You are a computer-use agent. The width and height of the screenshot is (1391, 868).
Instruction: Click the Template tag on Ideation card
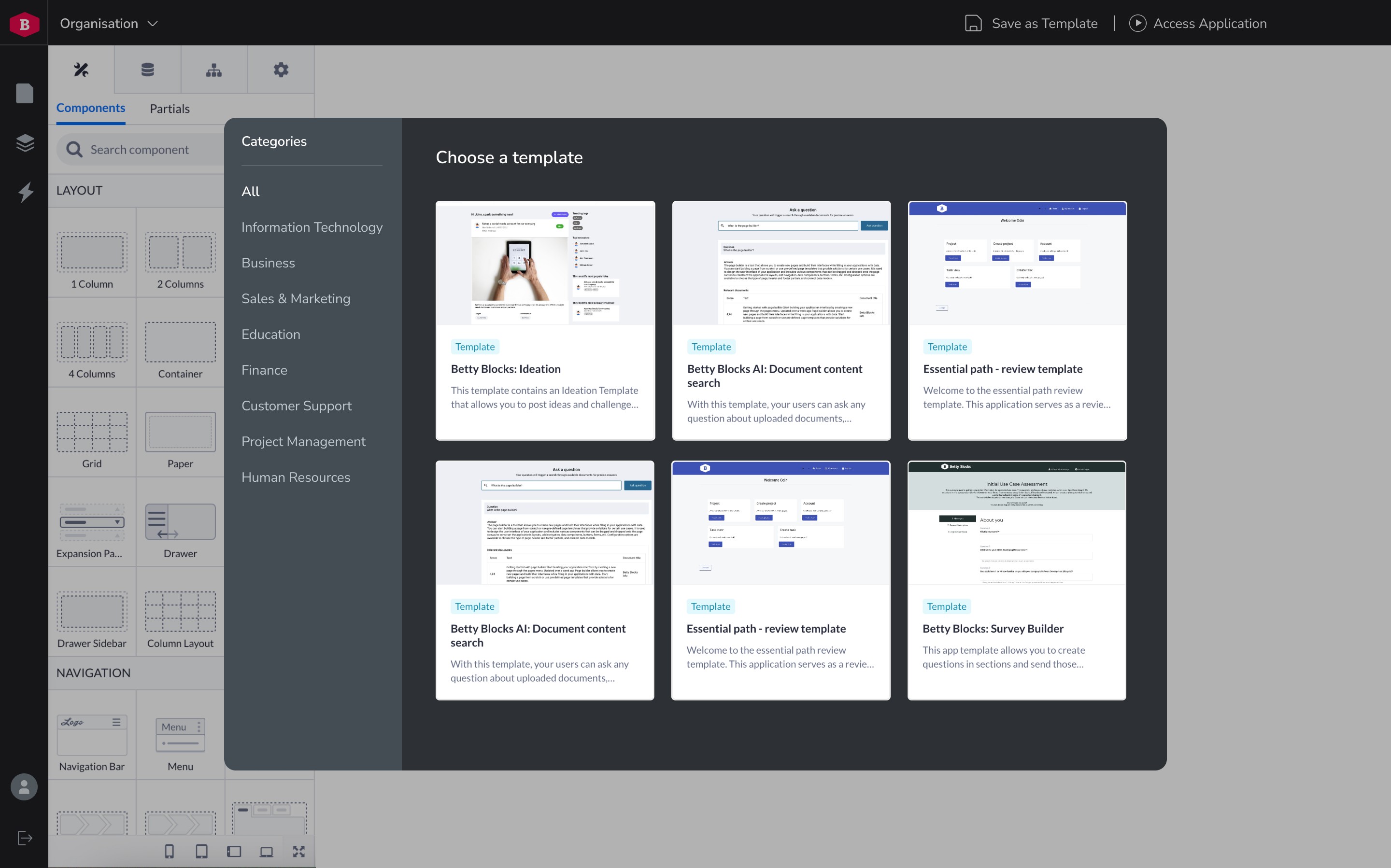click(475, 347)
